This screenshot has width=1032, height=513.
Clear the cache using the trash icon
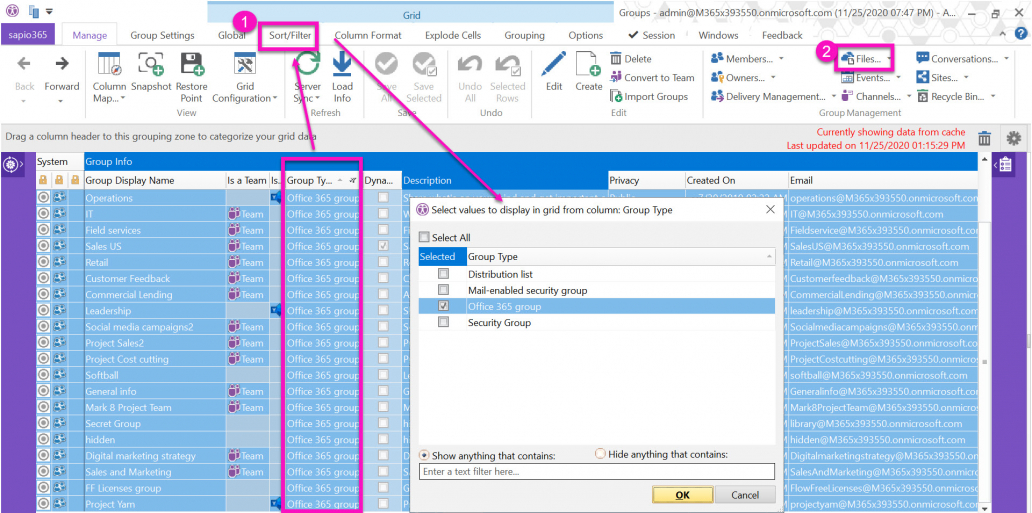(985, 138)
